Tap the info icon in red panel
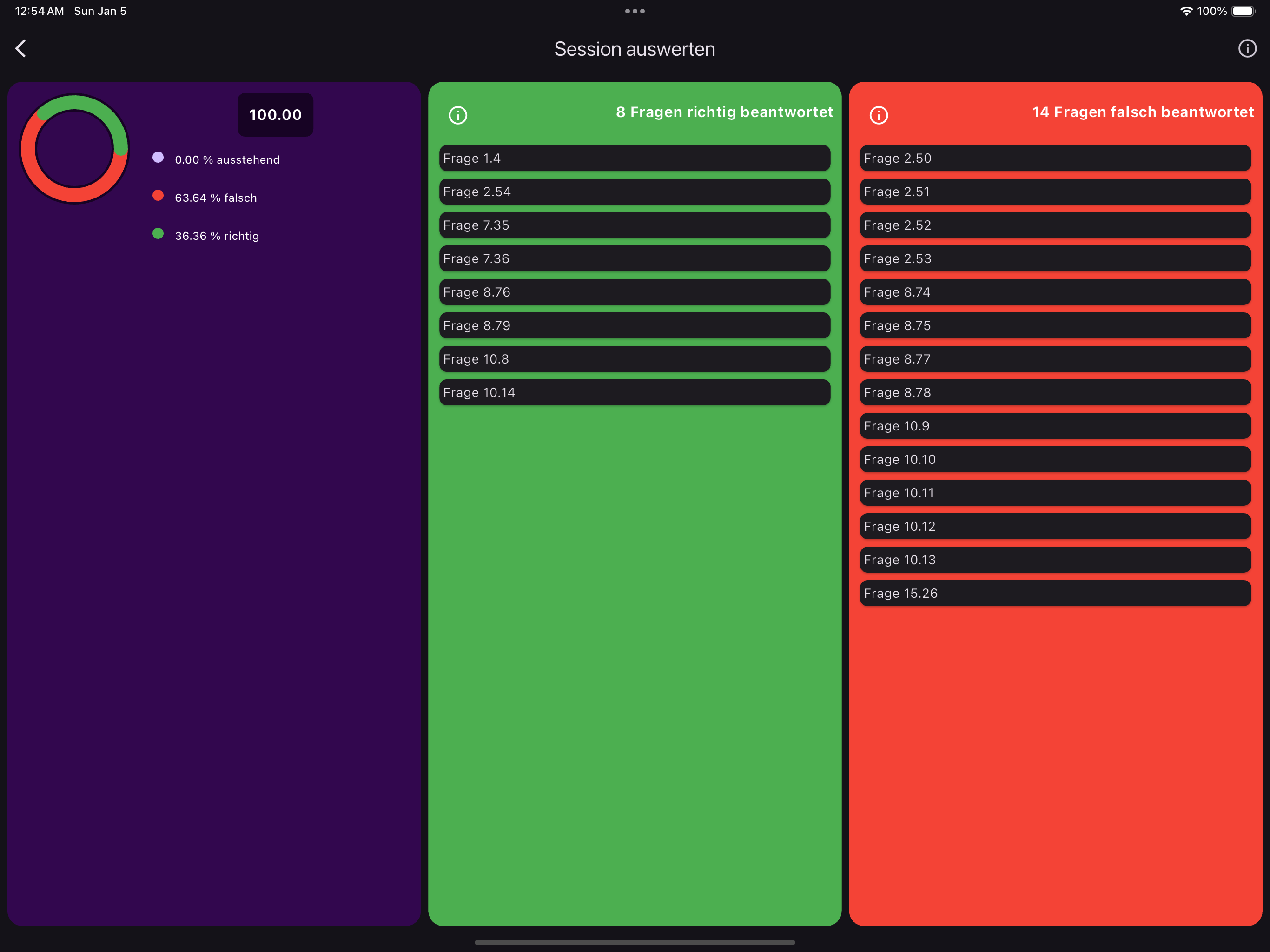1270x952 pixels. coord(879,115)
